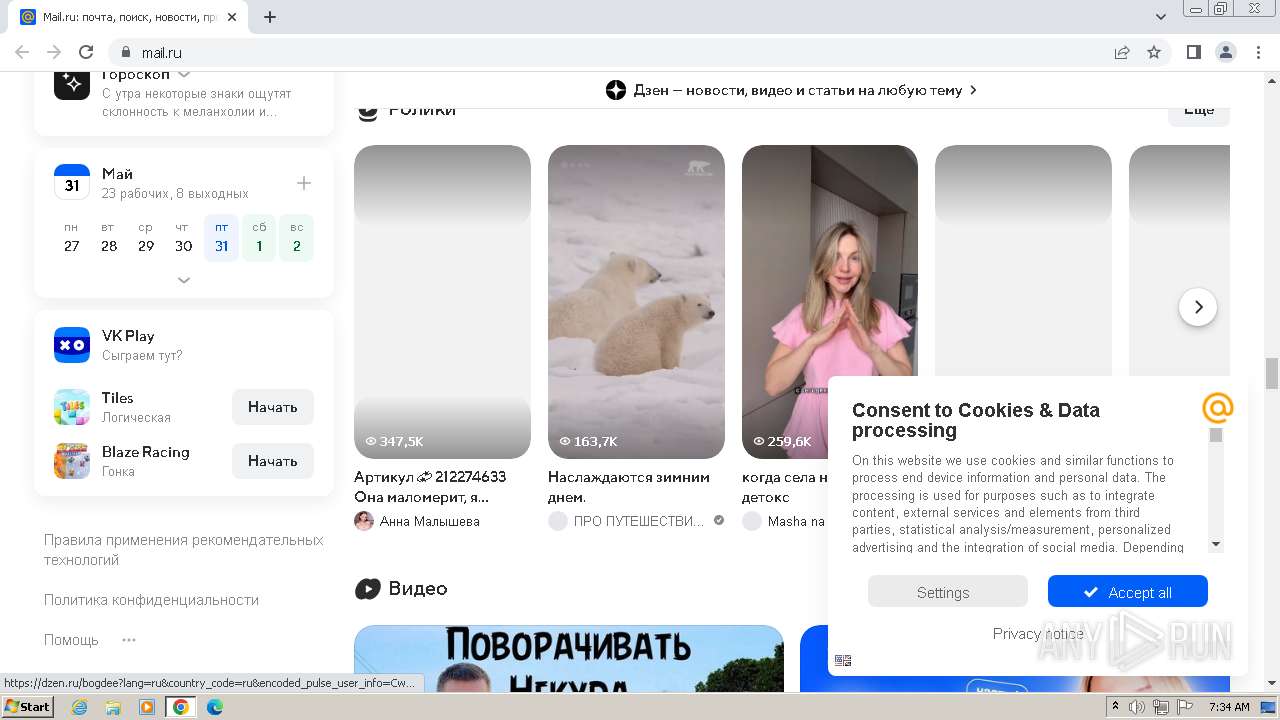The height and width of the screenshot is (720, 1280).
Task: Open Chrome three-dot menu
Action: pyautogui.click(x=1257, y=52)
